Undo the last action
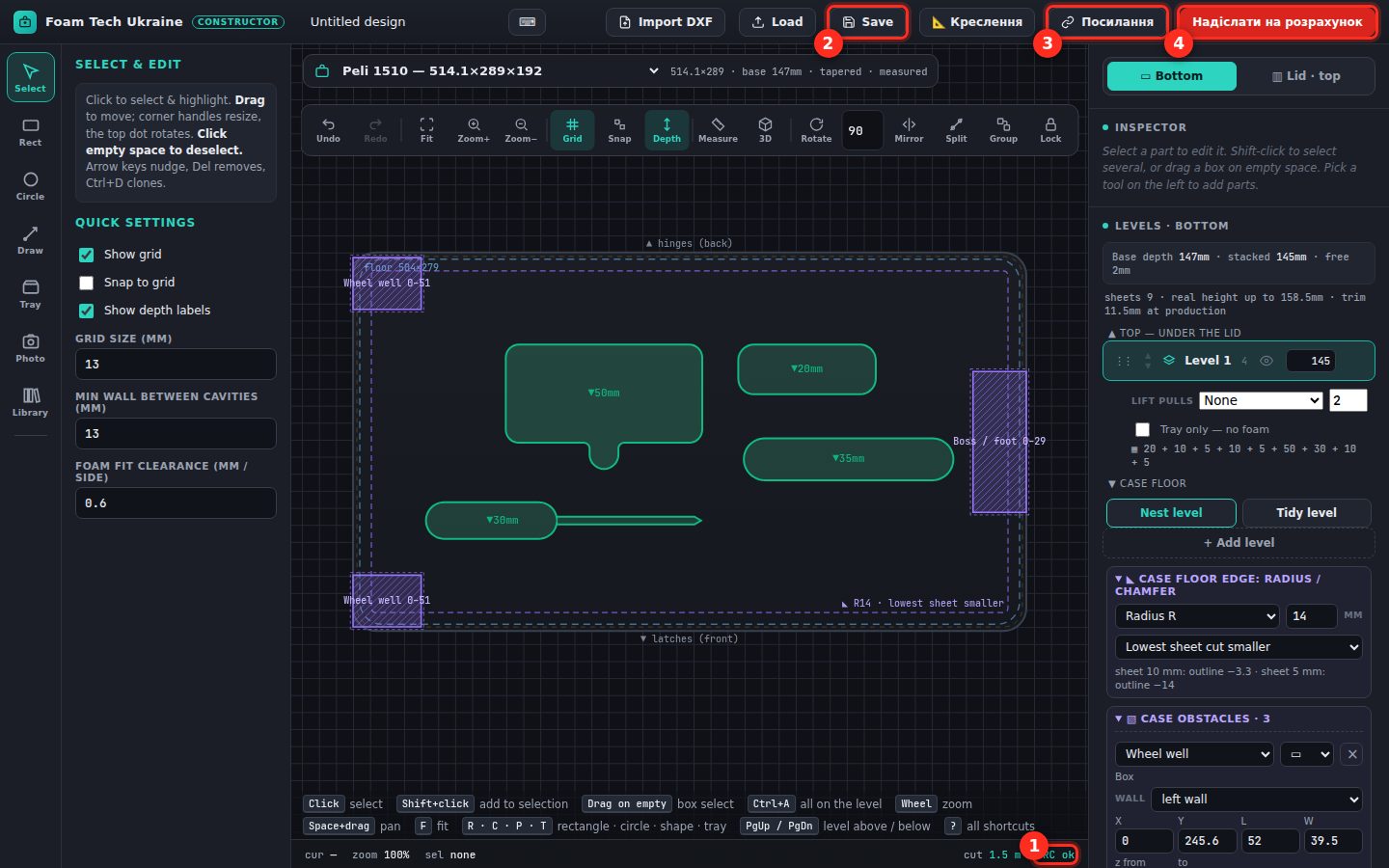1389x868 pixels. pos(328,130)
